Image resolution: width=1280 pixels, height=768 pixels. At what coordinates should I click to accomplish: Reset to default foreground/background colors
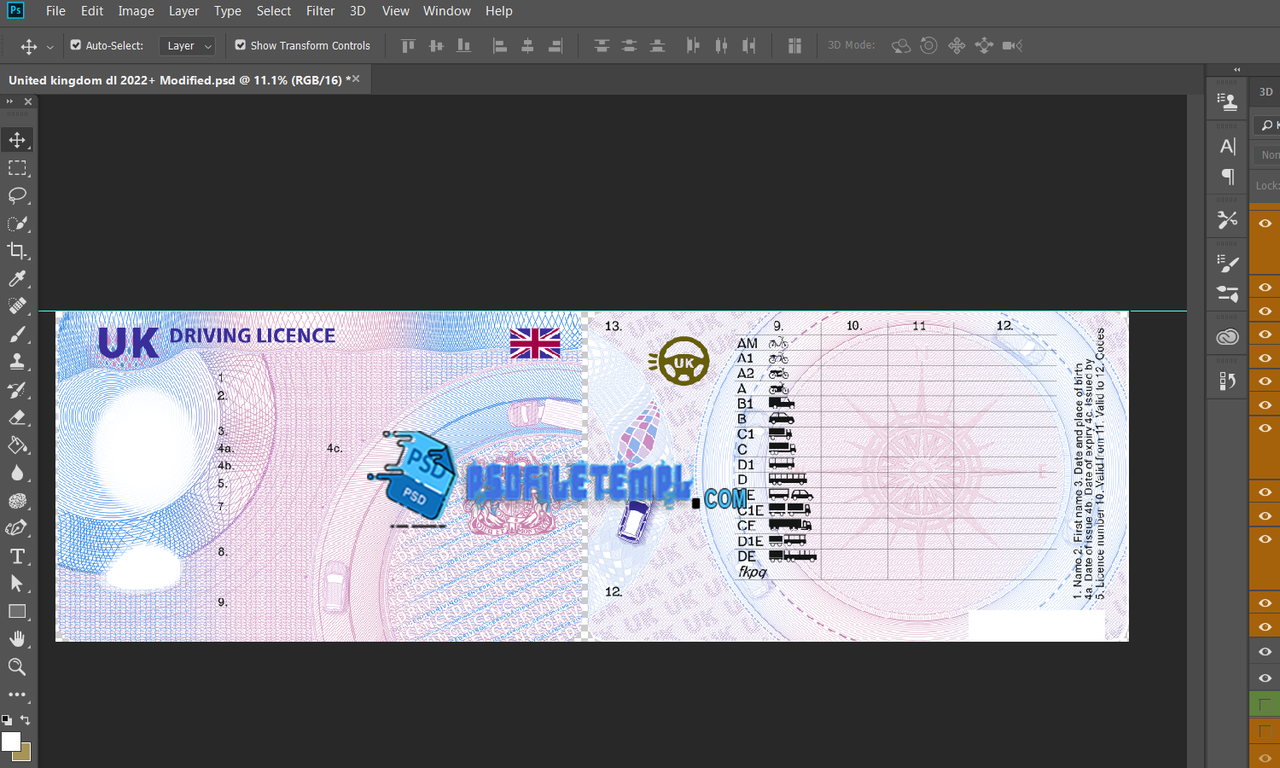6,720
